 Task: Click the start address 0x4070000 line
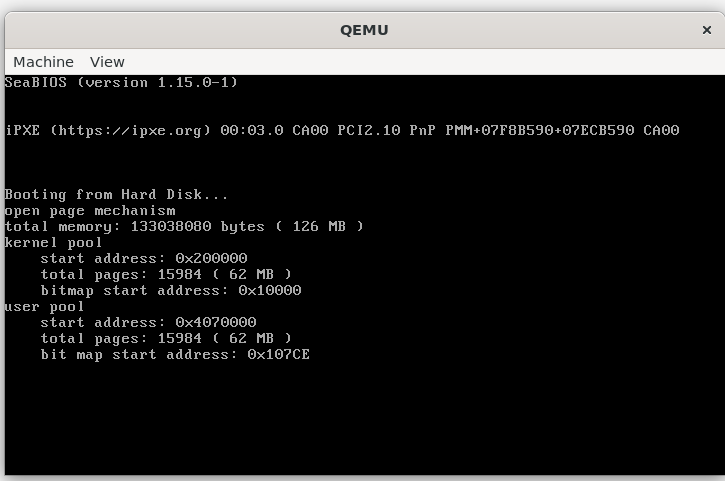(x=148, y=322)
